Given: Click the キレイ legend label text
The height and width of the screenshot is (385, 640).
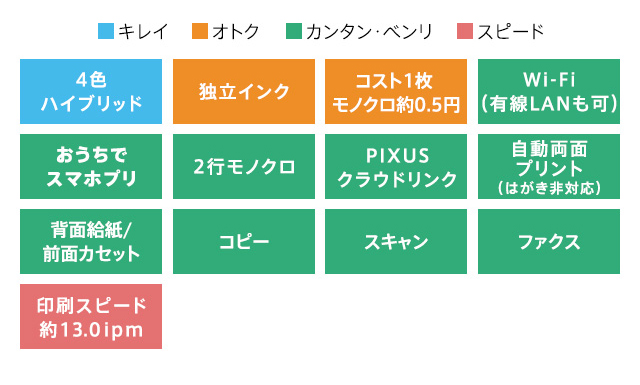Looking at the screenshot, I should (143, 31).
